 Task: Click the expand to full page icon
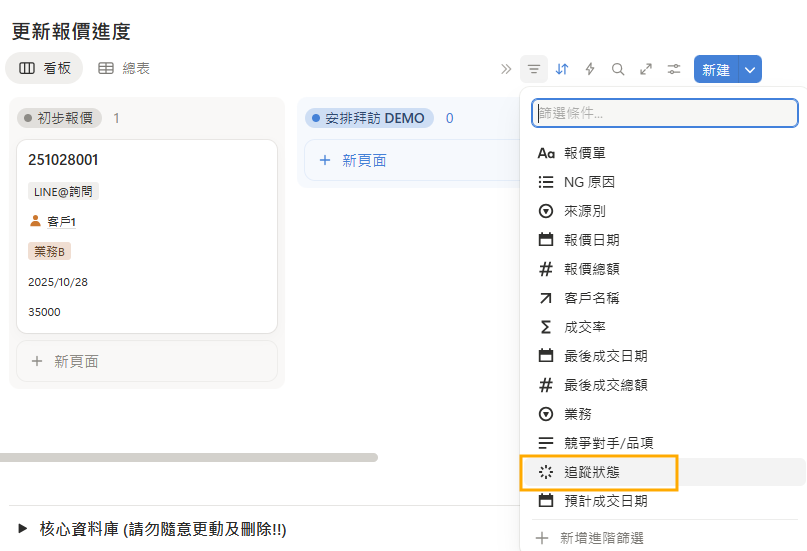point(646,69)
